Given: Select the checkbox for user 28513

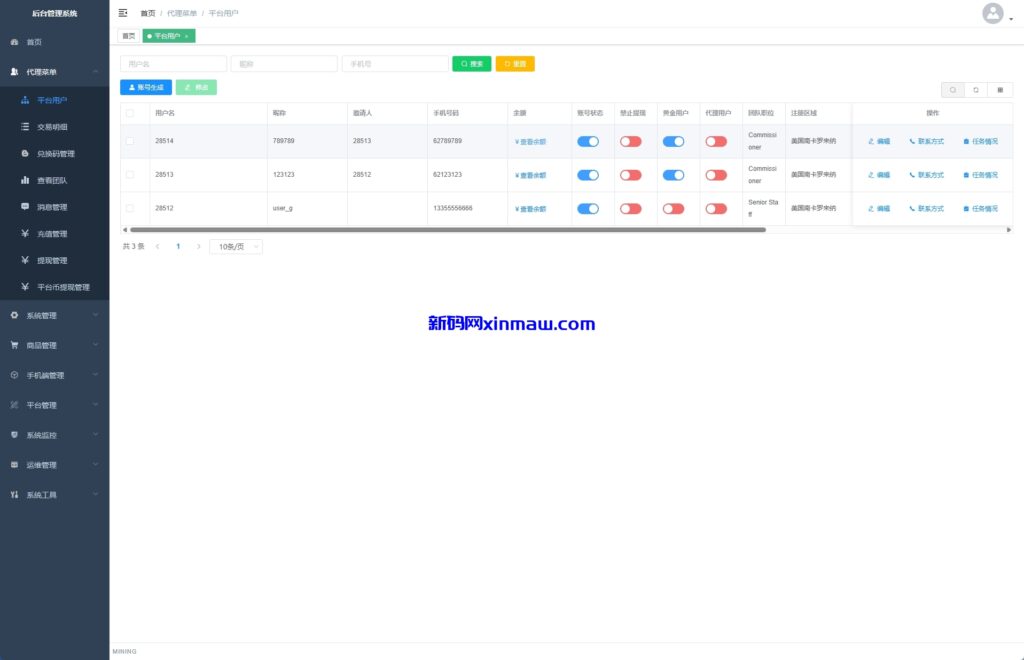Looking at the screenshot, I should click(x=129, y=175).
